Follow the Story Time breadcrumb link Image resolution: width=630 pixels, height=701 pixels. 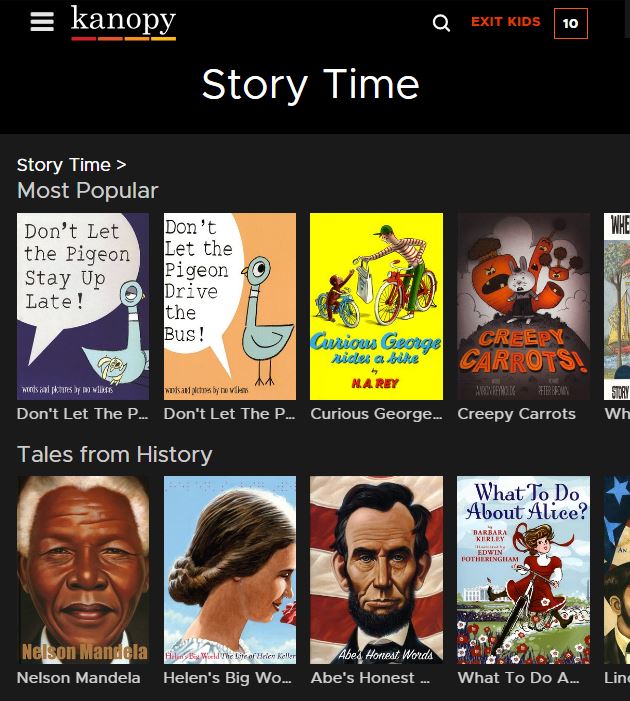72,165
